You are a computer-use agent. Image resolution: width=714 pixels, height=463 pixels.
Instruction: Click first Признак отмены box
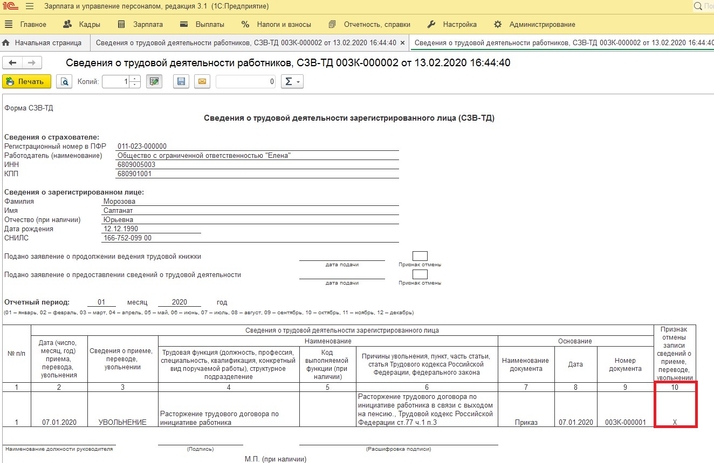pos(420,256)
